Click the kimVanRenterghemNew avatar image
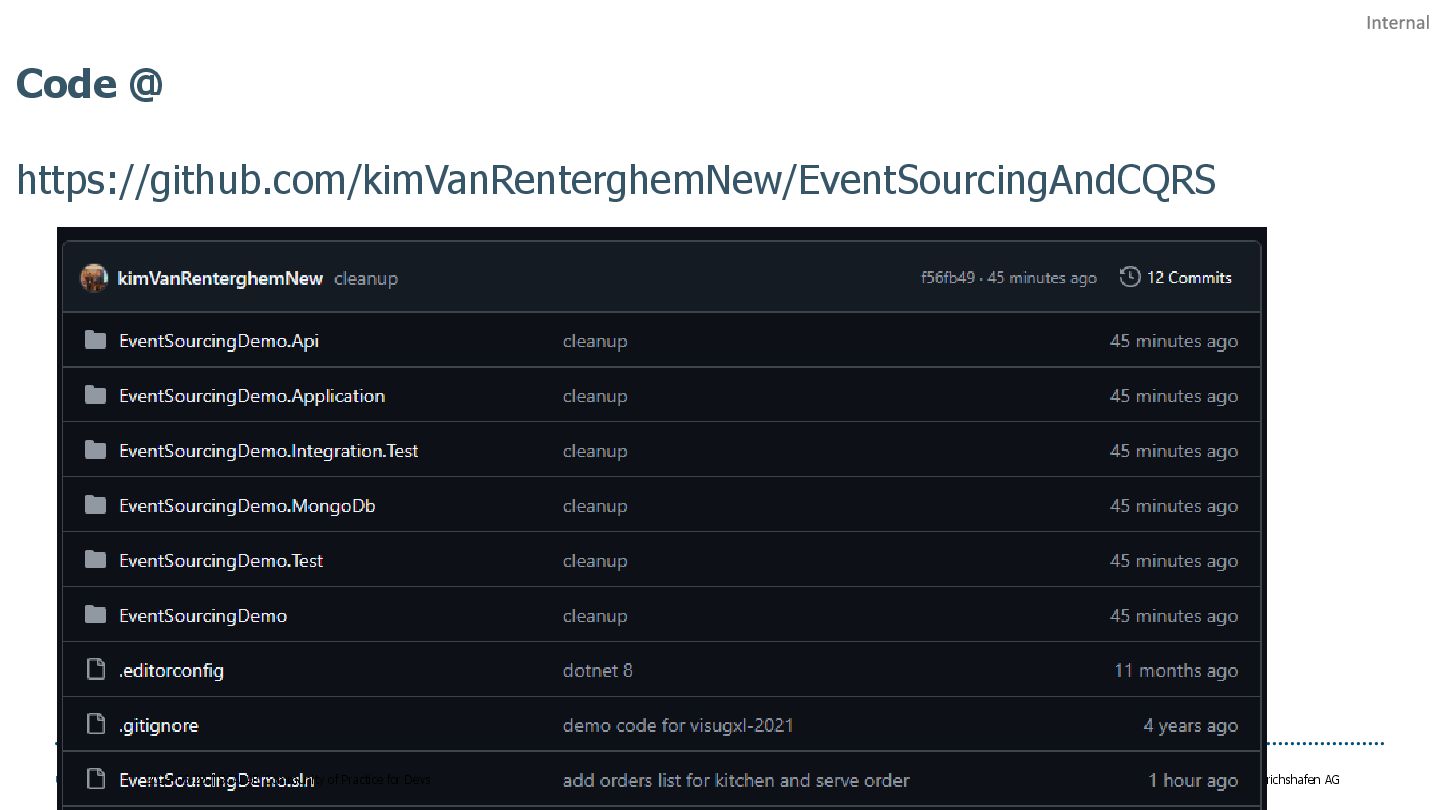 tap(94, 278)
